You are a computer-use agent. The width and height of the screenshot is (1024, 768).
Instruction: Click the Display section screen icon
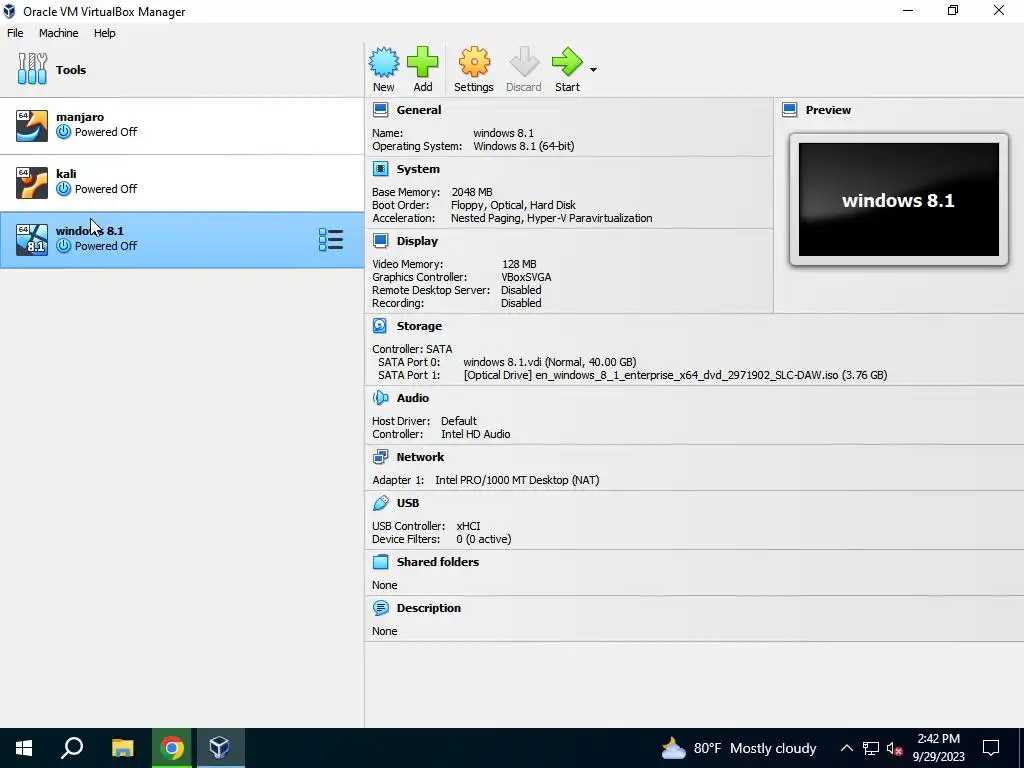[380, 241]
